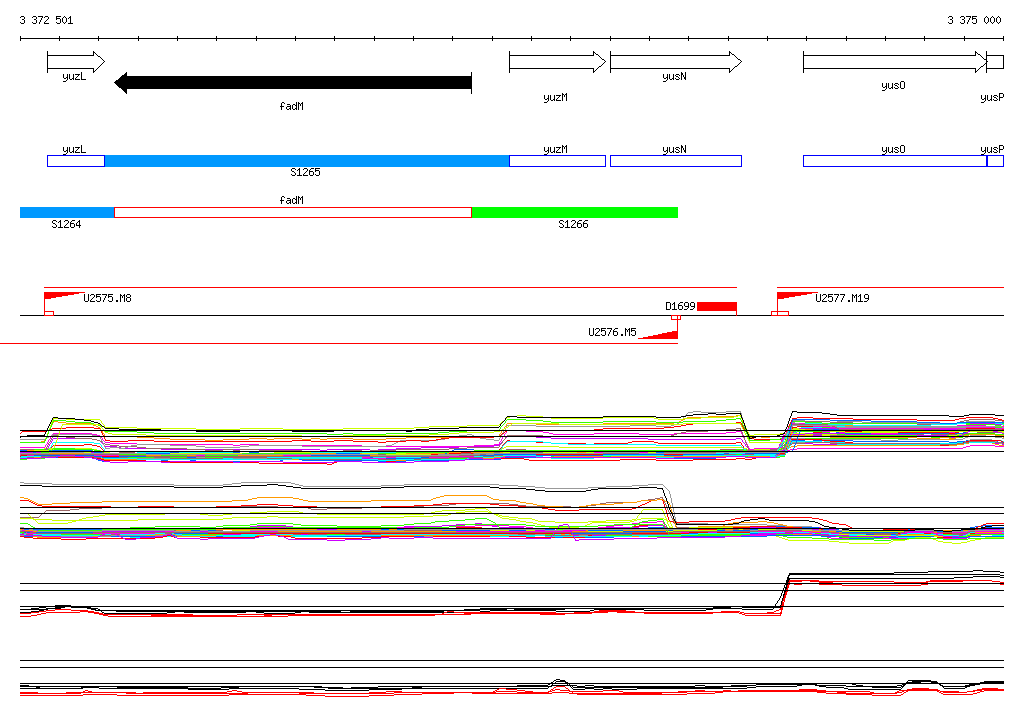Click the blue-outlined yuzM box
This screenshot has height=714, width=1024.
tap(557, 161)
